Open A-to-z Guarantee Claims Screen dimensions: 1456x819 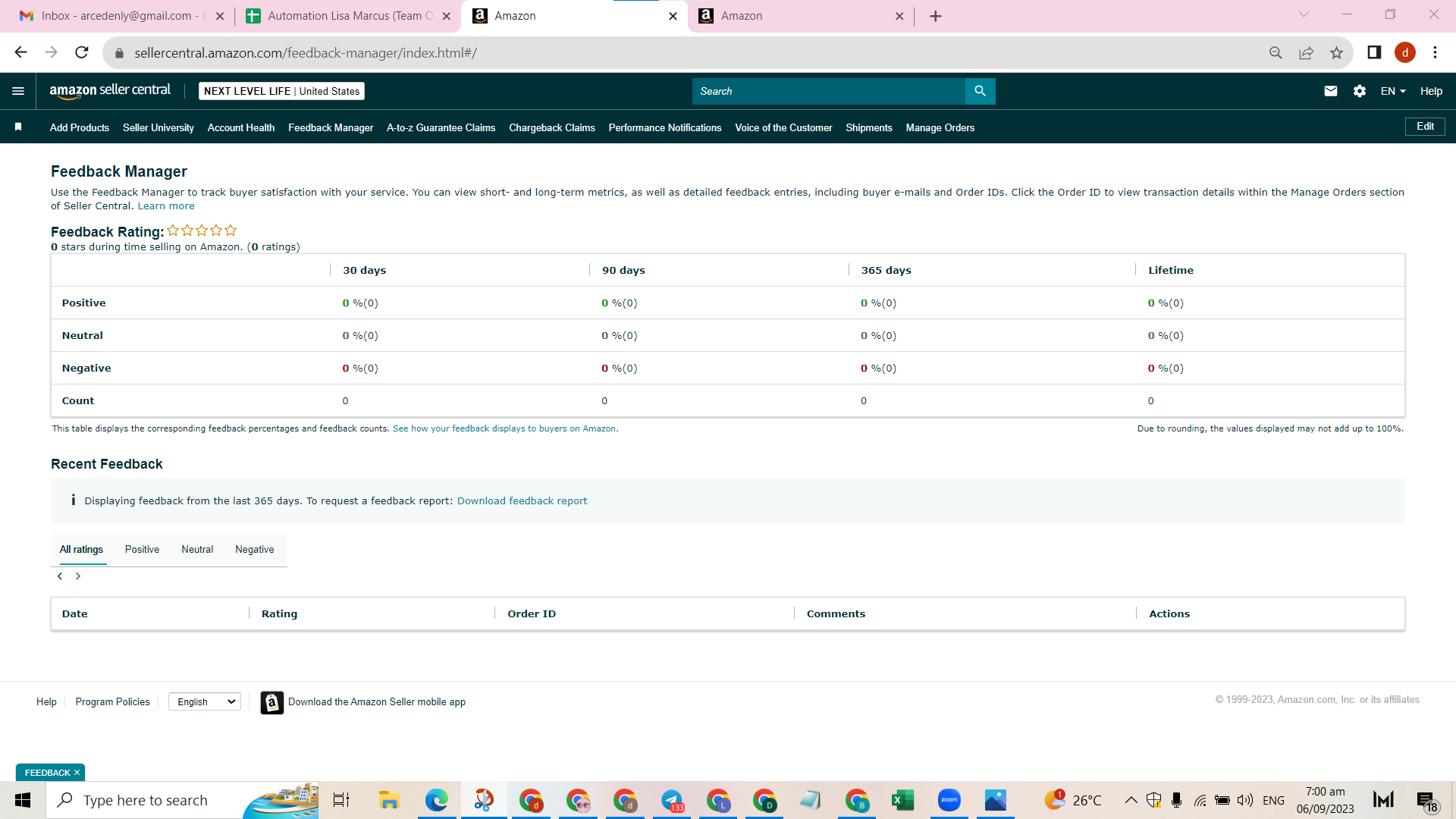tap(441, 127)
